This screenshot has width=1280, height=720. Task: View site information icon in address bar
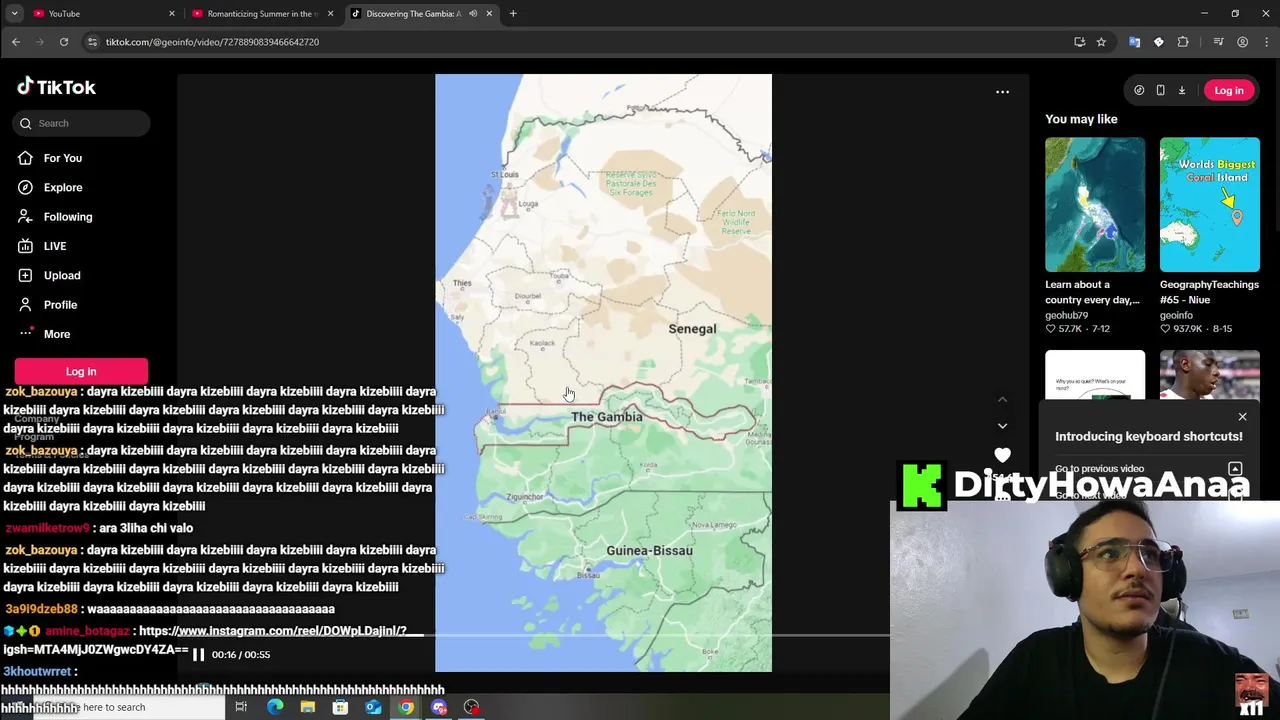click(x=92, y=42)
